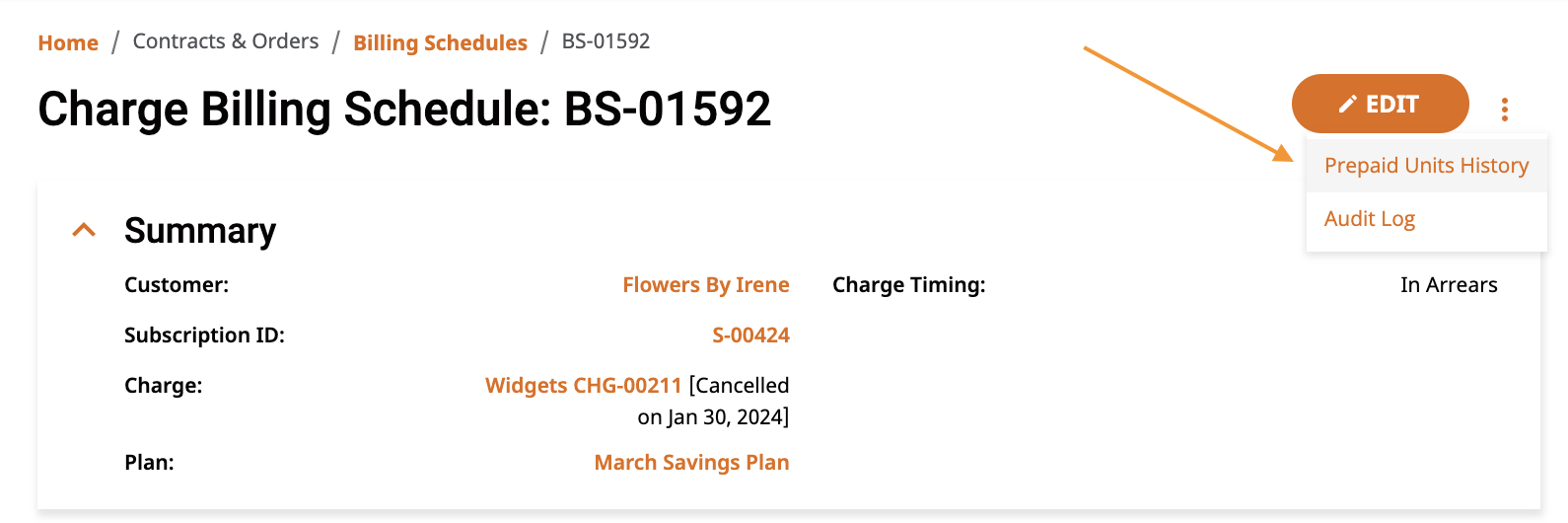Click BS-01592 breadcrumb text

pyautogui.click(x=606, y=41)
